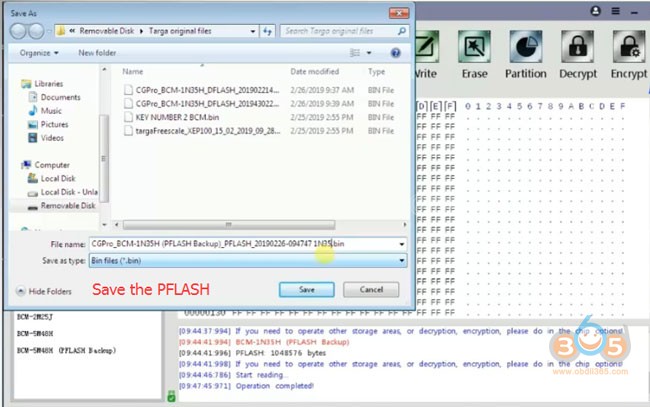Click the green status icon in log panel
650x407 pixels.
click(171, 396)
